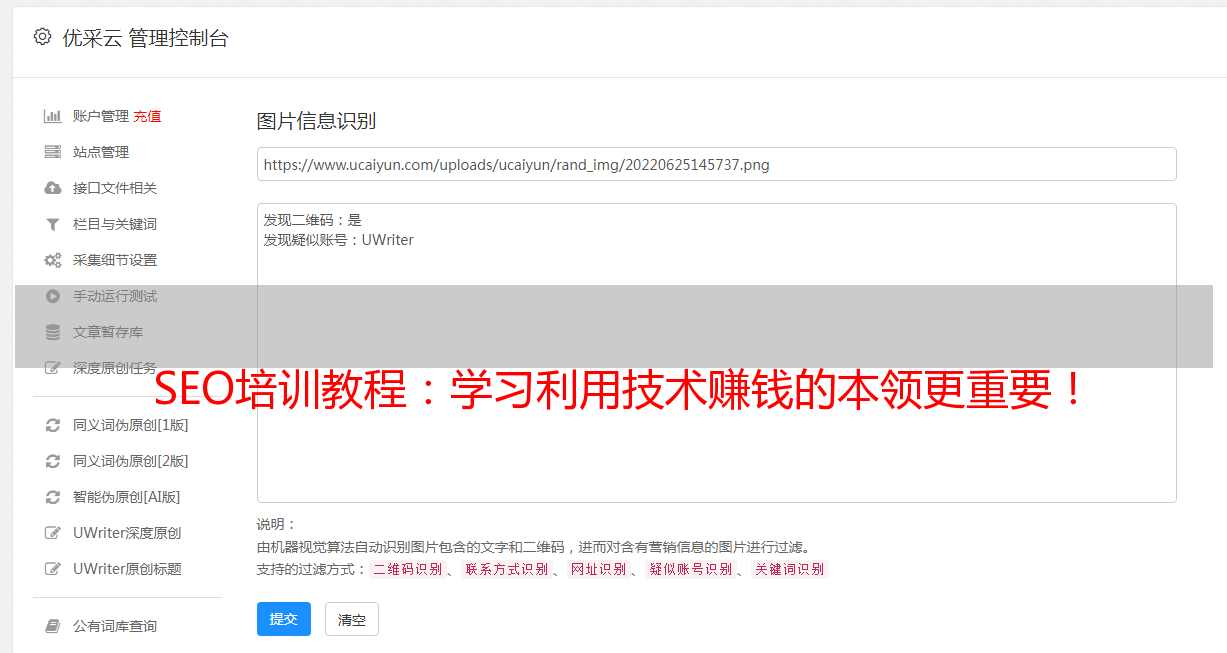This screenshot has width=1227, height=653.
Task: Click the edit icon beside UWriter原创标题
Action: click(53, 569)
